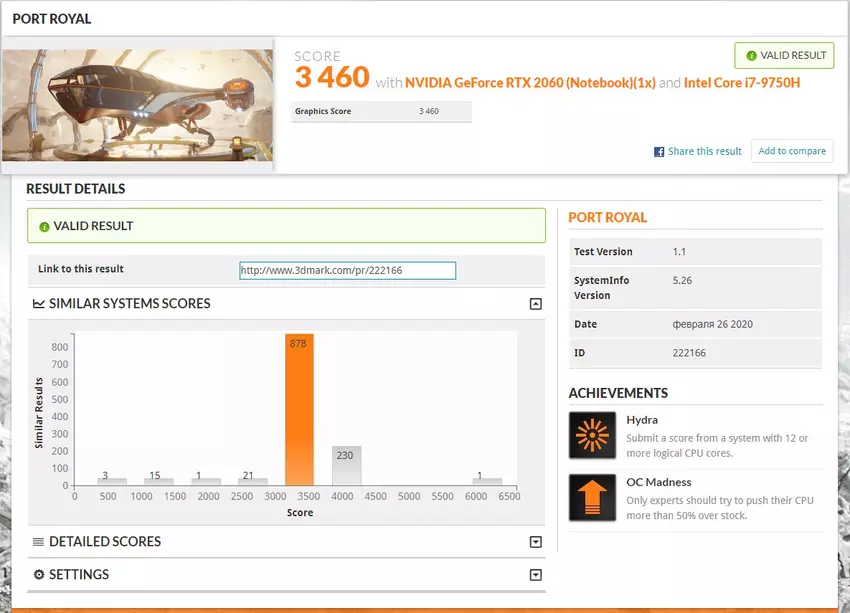Click the Port Royal benchmark thumbnail image
Screen dimensions: 850x613
click(138, 105)
